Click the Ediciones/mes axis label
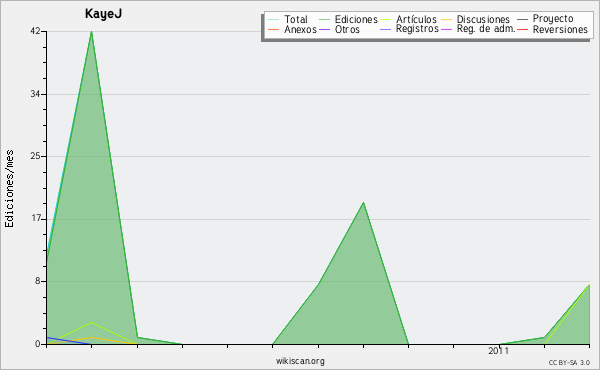Screen dimensions: 600x370 tap(9, 189)
